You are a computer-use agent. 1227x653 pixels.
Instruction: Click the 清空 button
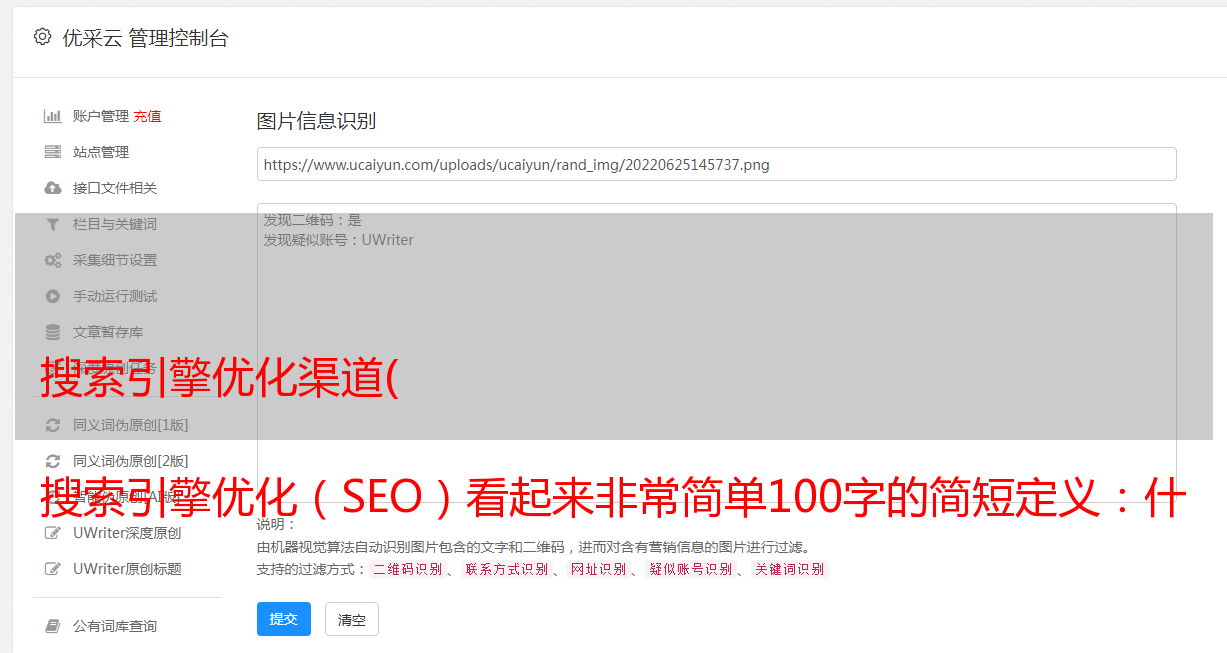[352, 619]
